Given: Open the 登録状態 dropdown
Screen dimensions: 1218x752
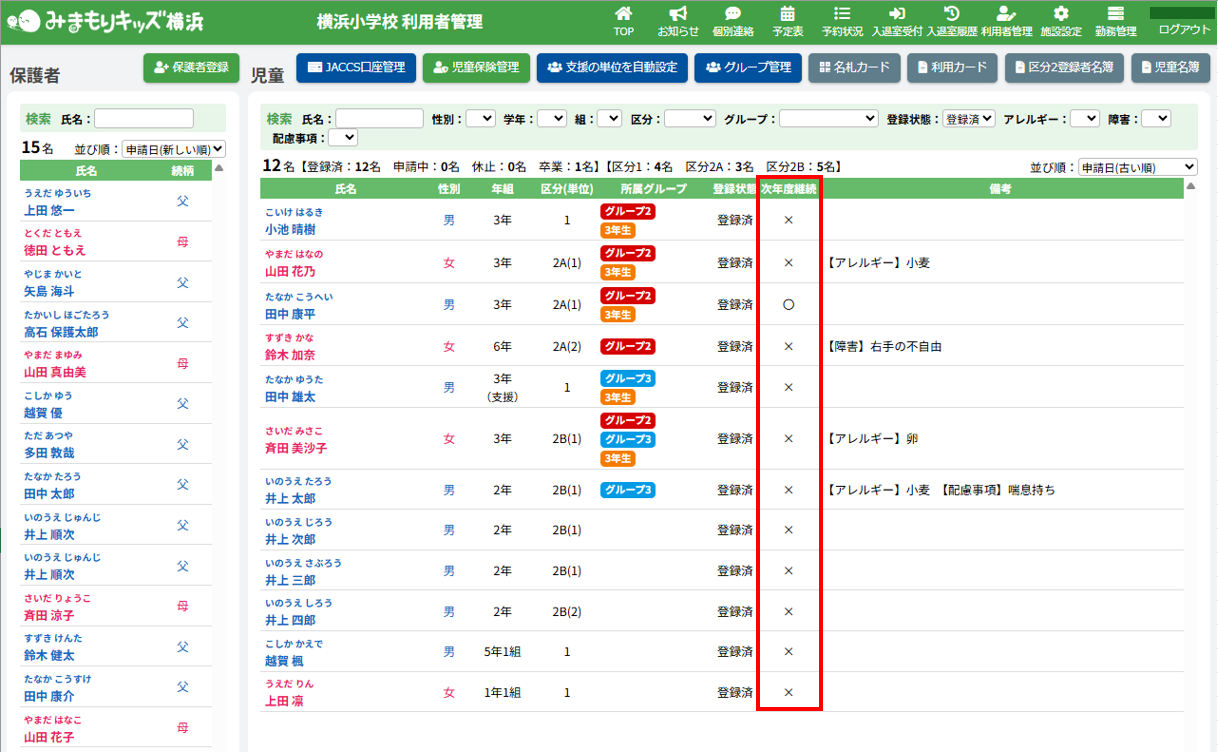Looking at the screenshot, I should tap(969, 118).
